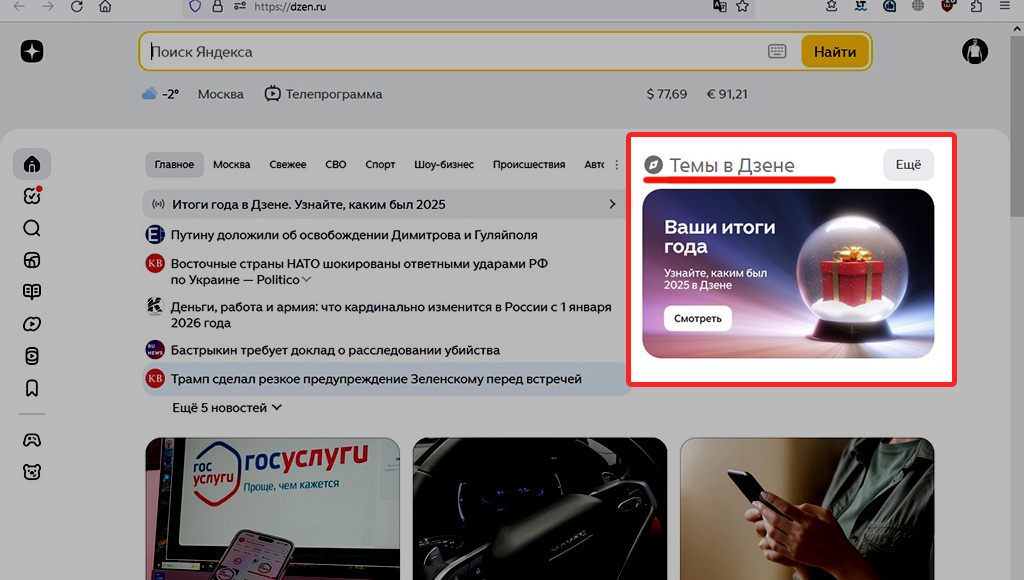Open the on-screen keyboard in search field

point(776,51)
